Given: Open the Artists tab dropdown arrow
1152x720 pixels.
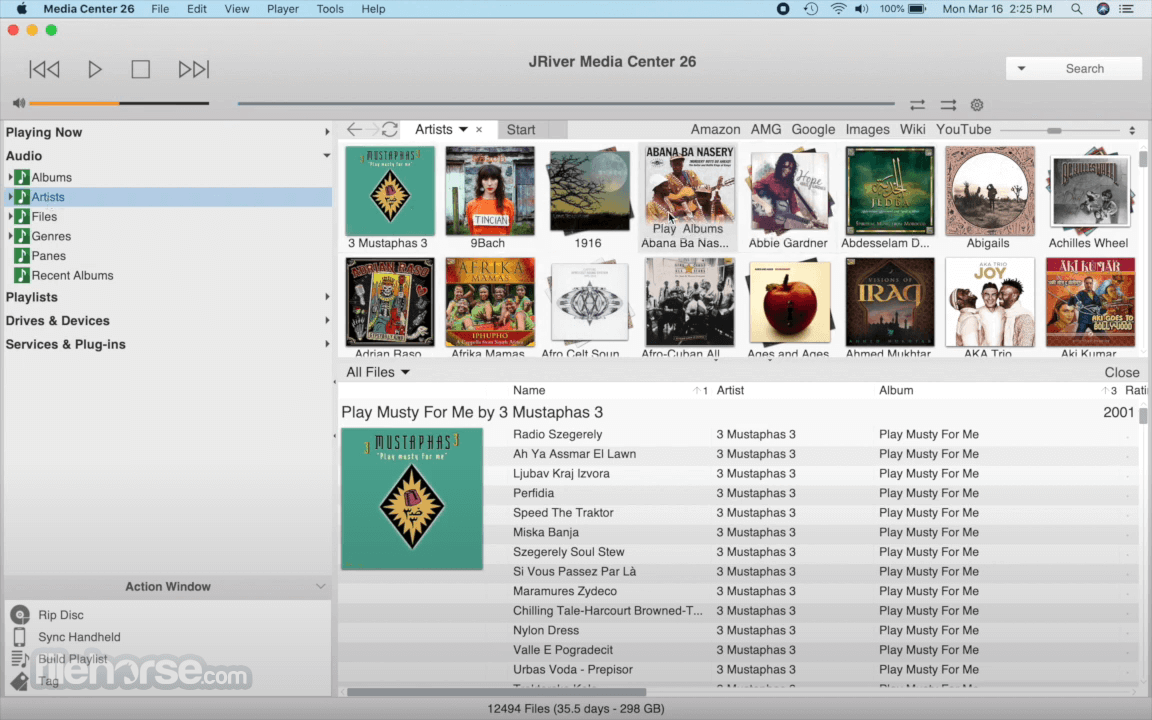Looking at the screenshot, I should tap(463, 129).
